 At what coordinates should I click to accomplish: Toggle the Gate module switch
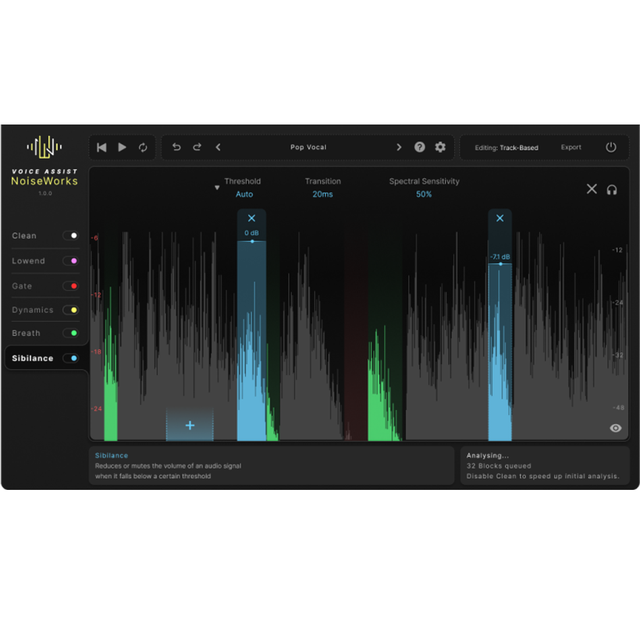click(x=71, y=286)
